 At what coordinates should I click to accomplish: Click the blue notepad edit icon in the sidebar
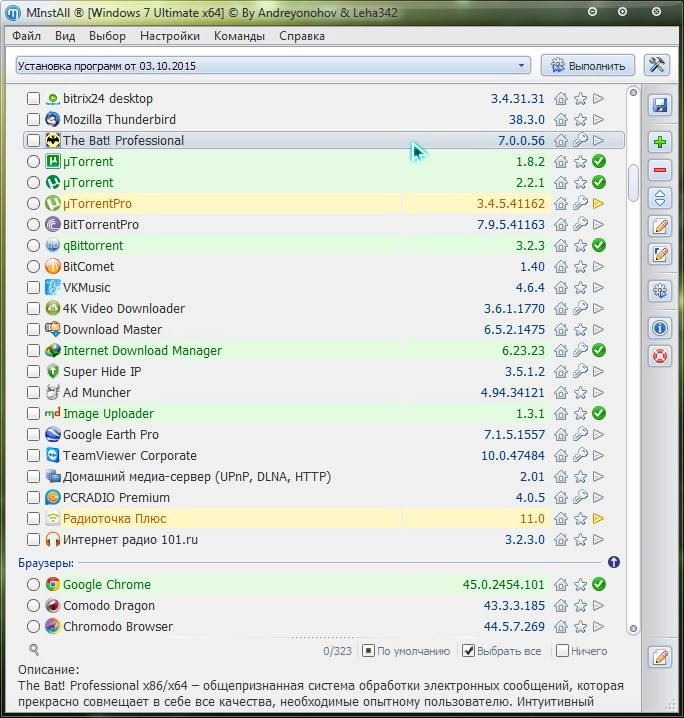(660, 254)
